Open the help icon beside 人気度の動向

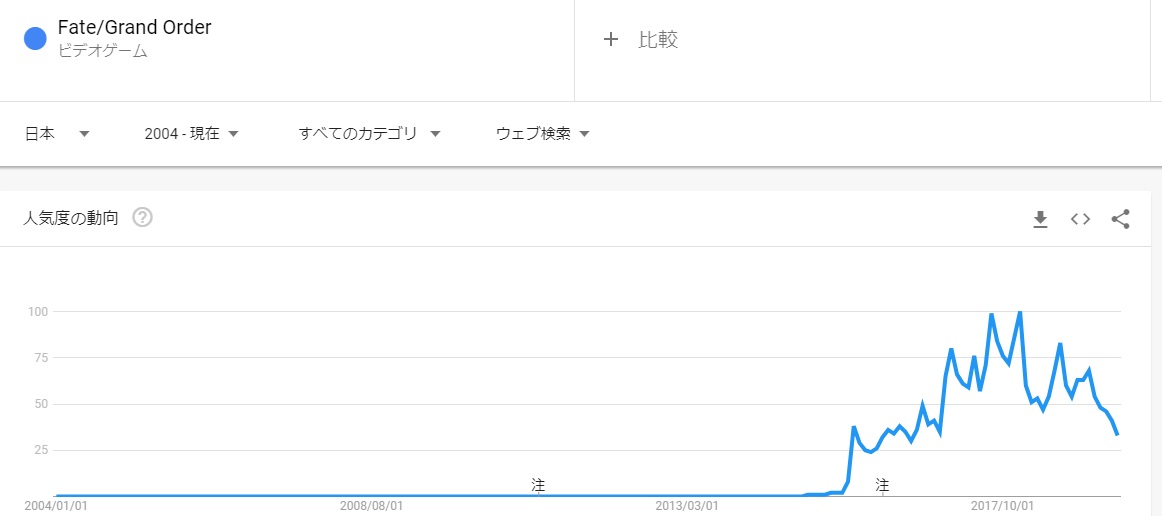(142, 217)
